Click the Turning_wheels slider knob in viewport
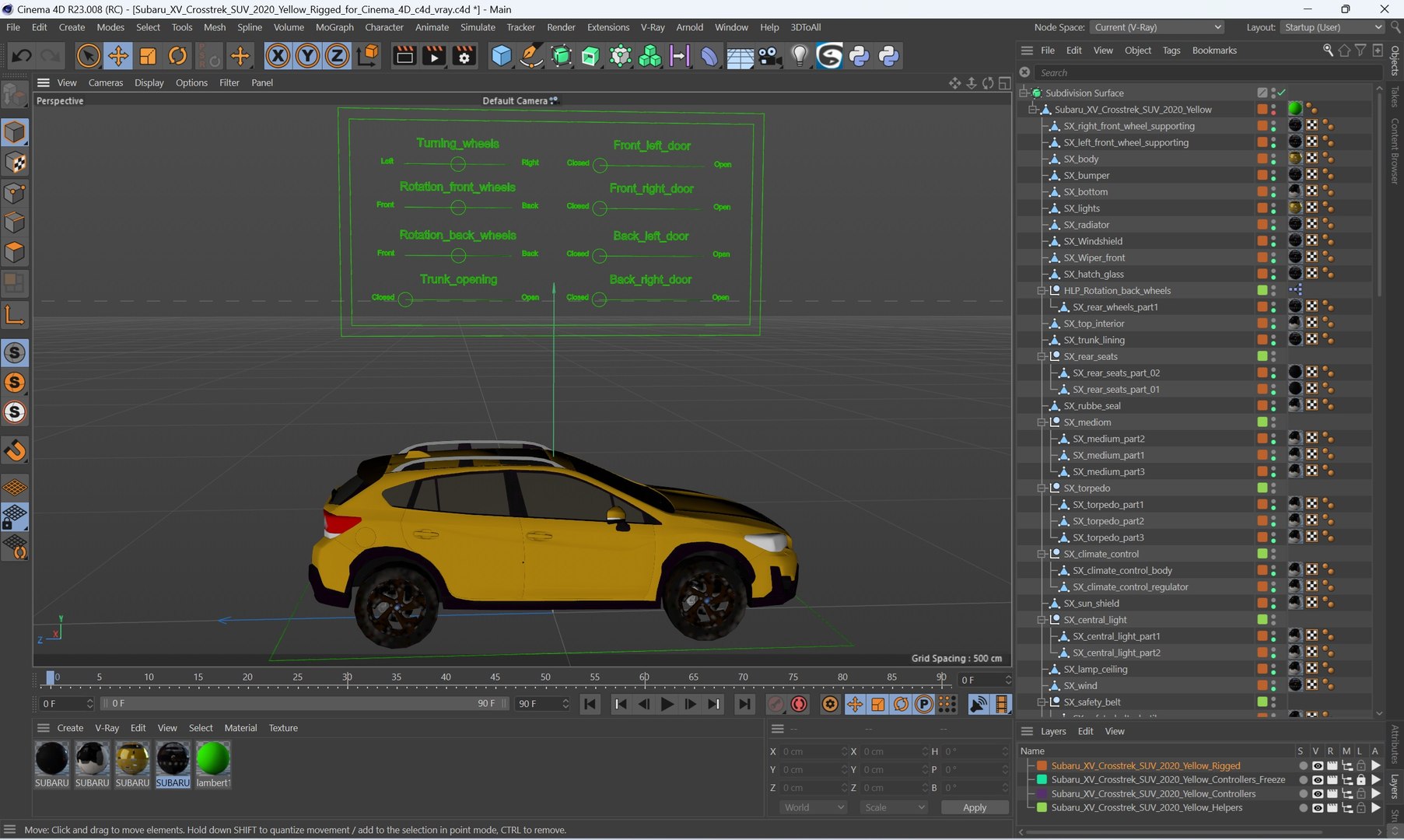 [x=458, y=163]
